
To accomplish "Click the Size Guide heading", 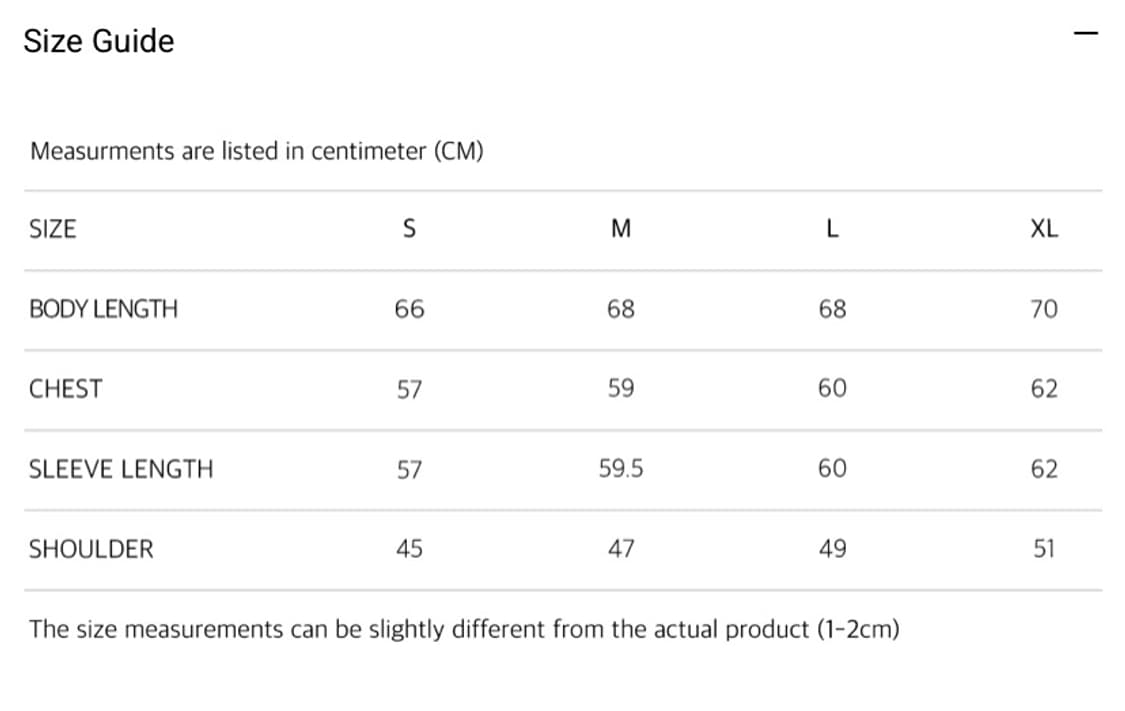I will tap(99, 41).
